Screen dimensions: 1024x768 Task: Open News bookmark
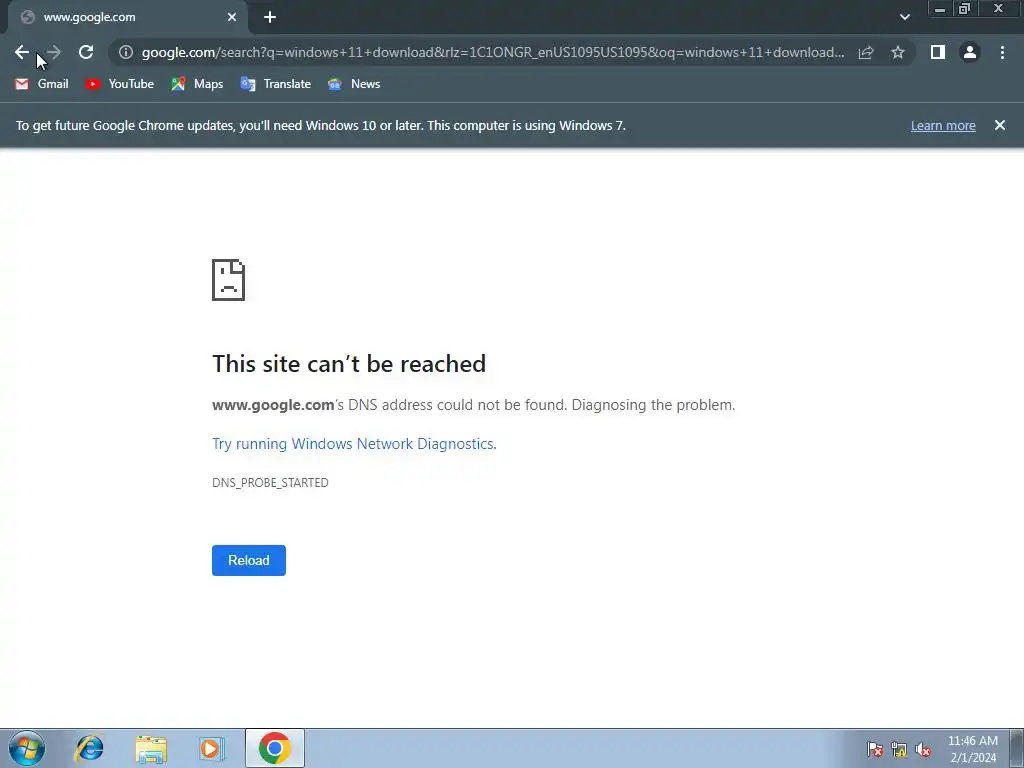pos(354,84)
